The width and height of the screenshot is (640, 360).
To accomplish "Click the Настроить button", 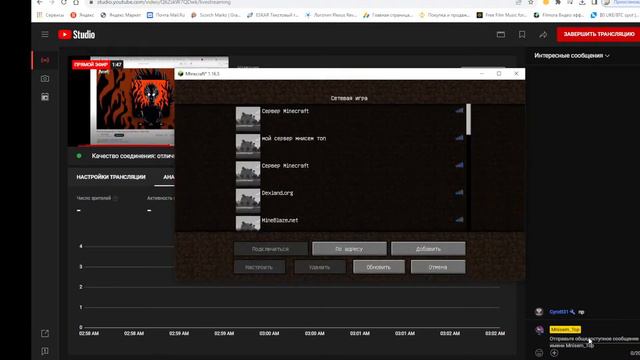I will click(259, 267).
